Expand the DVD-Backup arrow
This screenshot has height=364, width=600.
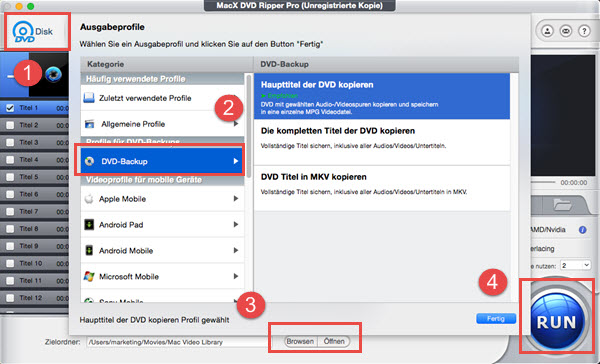pyautogui.click(x=236, y=161)
